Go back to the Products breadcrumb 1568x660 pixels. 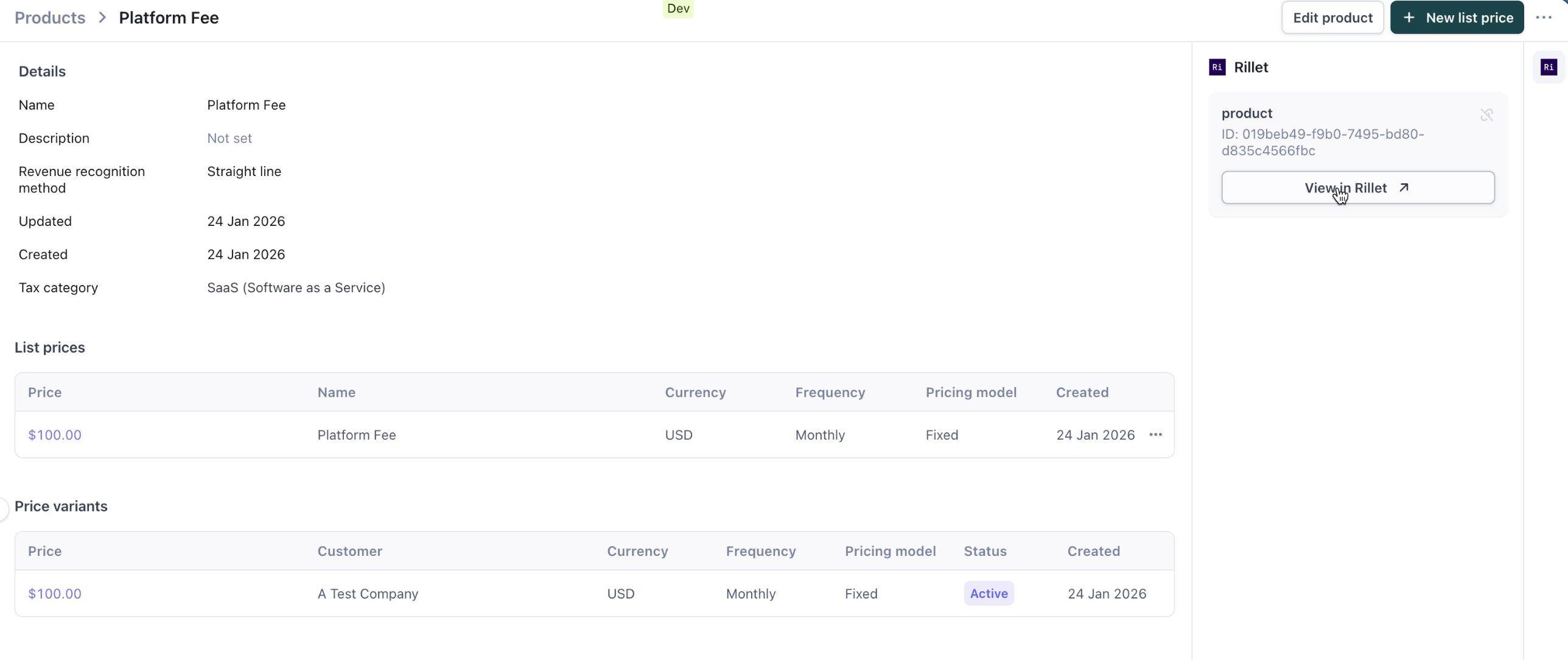click(50, 18)
